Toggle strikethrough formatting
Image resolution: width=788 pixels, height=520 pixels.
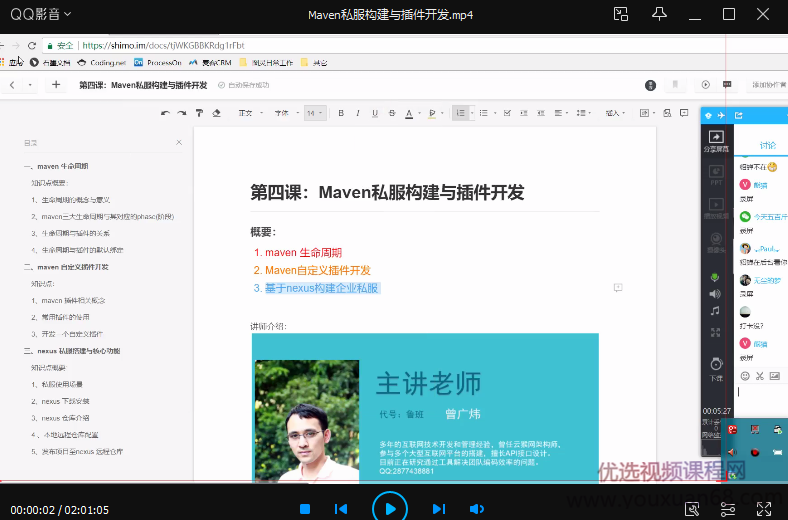coord(392,113)
